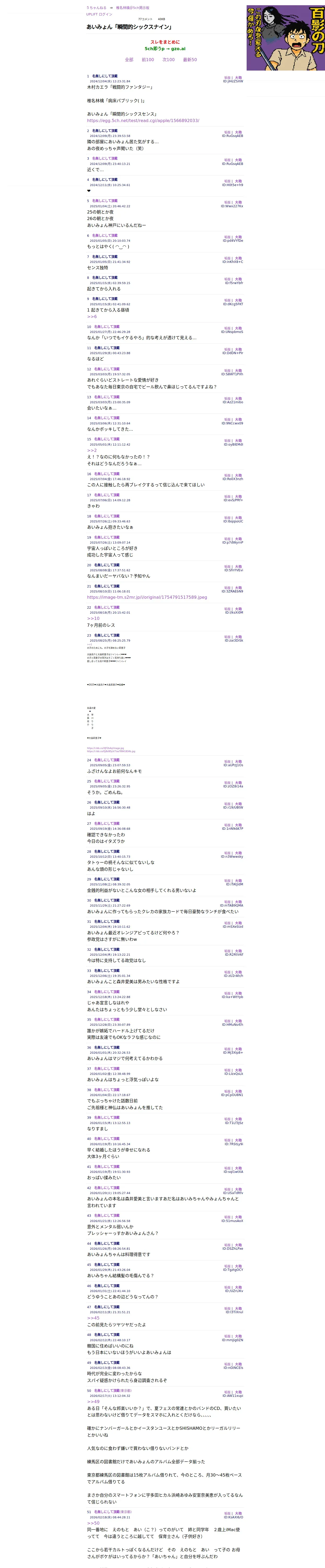
Task: Click 大砲 link on post 24
Action: 238,762
